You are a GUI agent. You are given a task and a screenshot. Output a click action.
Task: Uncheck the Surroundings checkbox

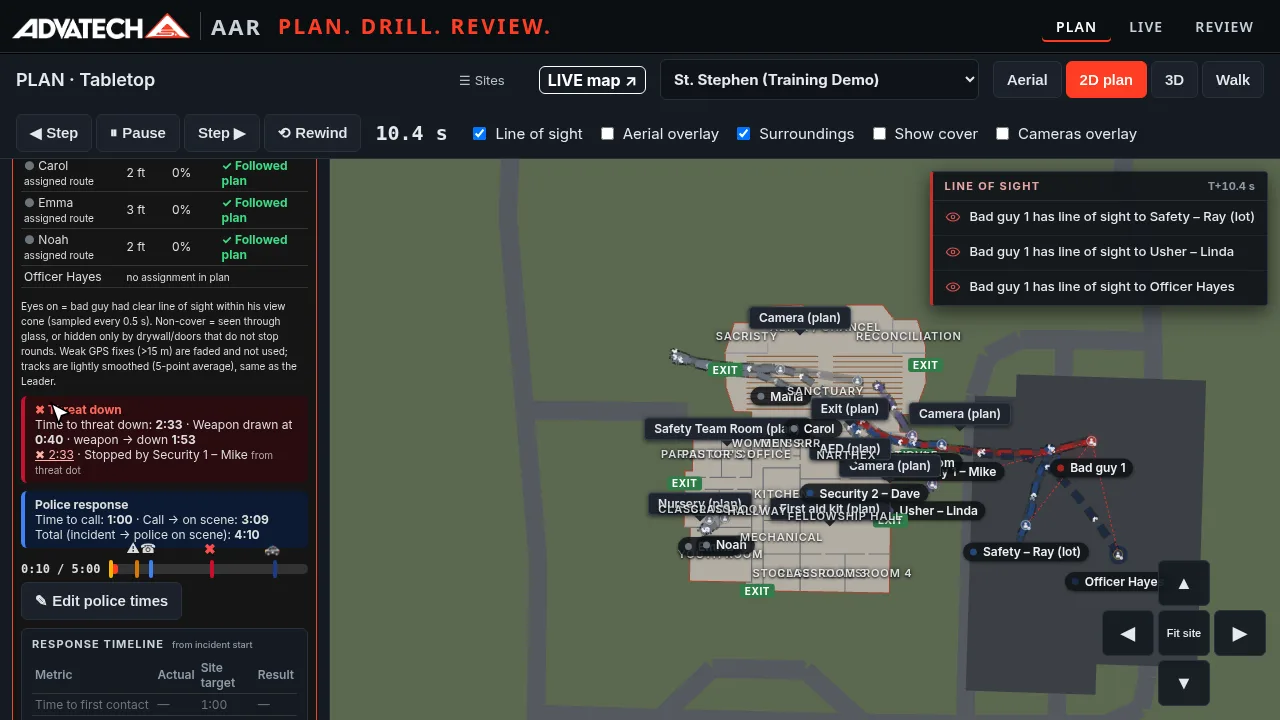click(x=743, y=134)
